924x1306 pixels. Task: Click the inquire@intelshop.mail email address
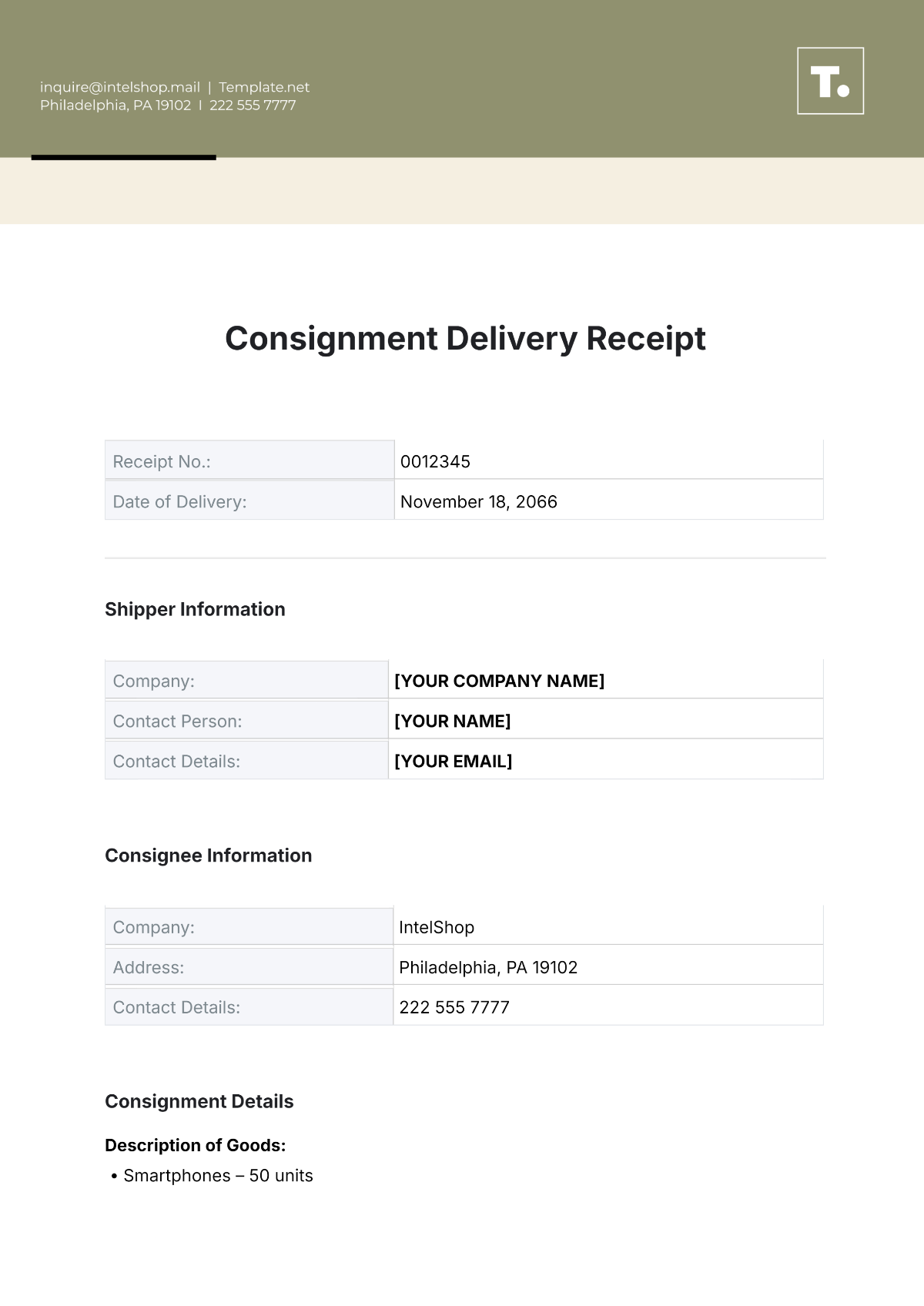click(x=120, y=87)
